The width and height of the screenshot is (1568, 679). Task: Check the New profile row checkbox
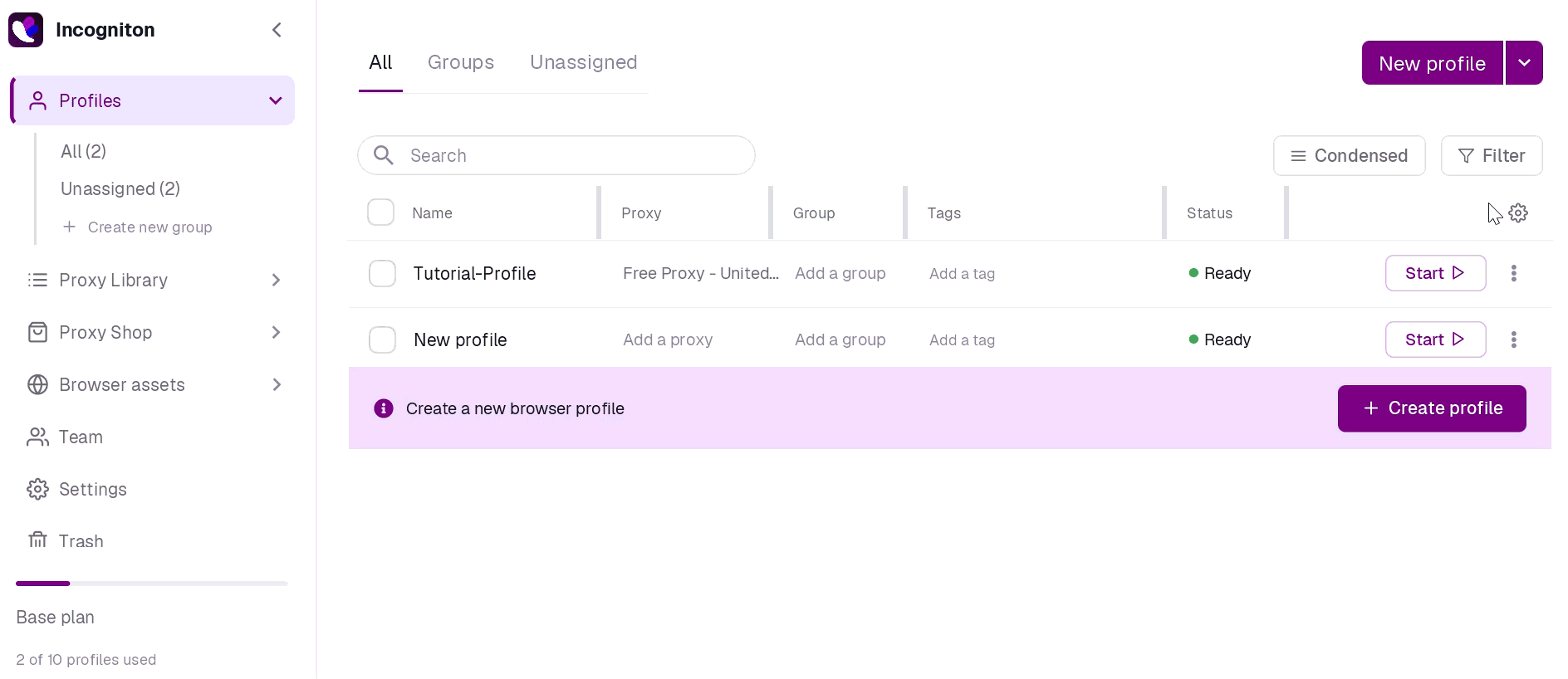point(383,339)
